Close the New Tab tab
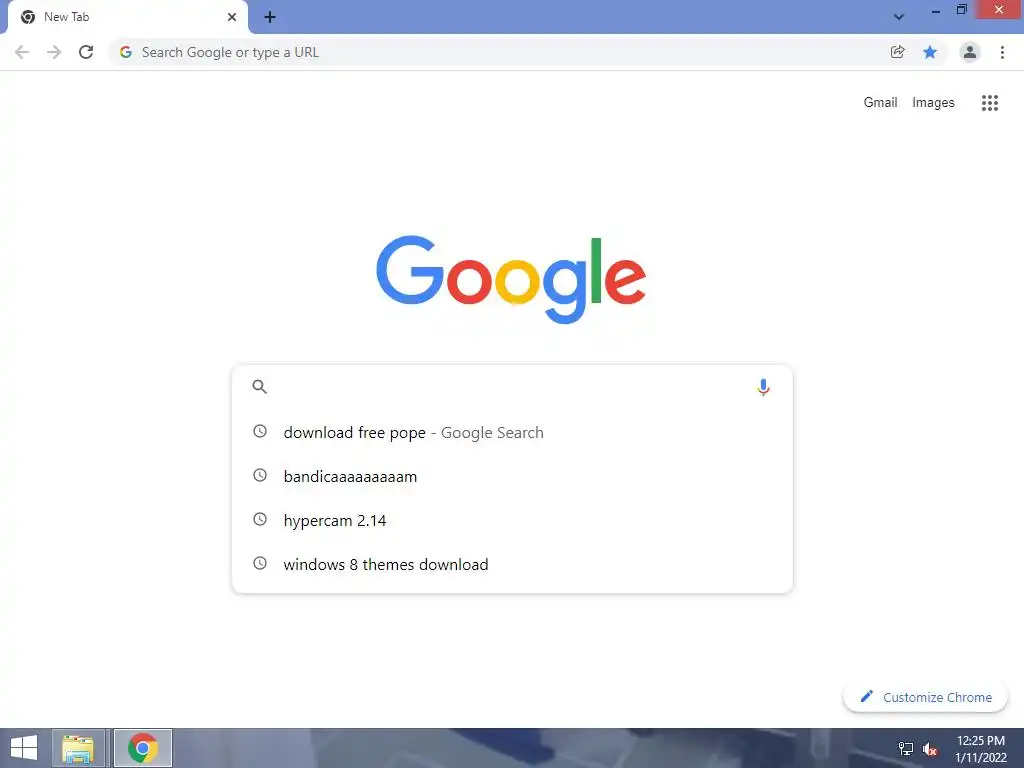Viewport: 1024px width, 768px height. [x=232, y=17]
